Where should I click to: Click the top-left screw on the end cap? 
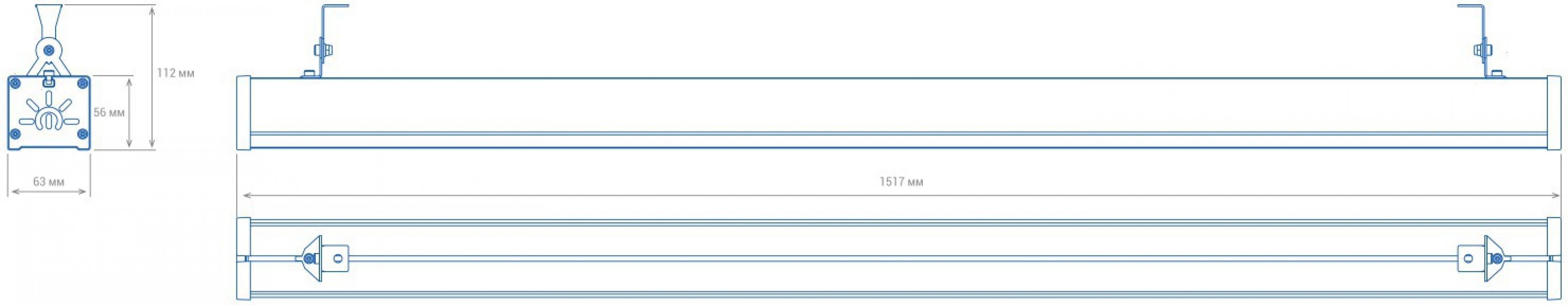click(16, 83)
